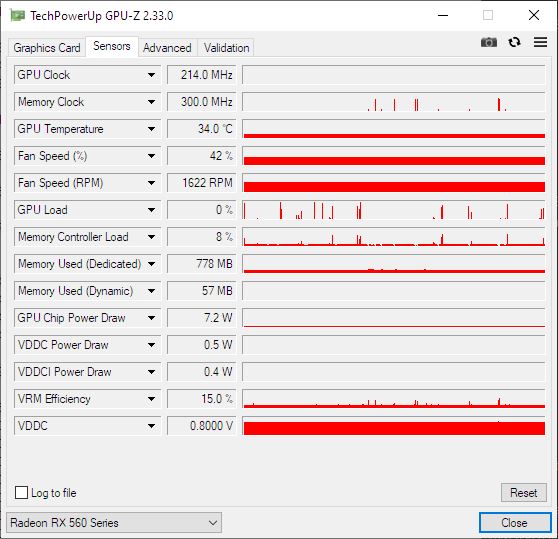This screenshot has width=558, height=539.
Task: Click the Memory Used (Dedicated) history graph
Action: 394,264
